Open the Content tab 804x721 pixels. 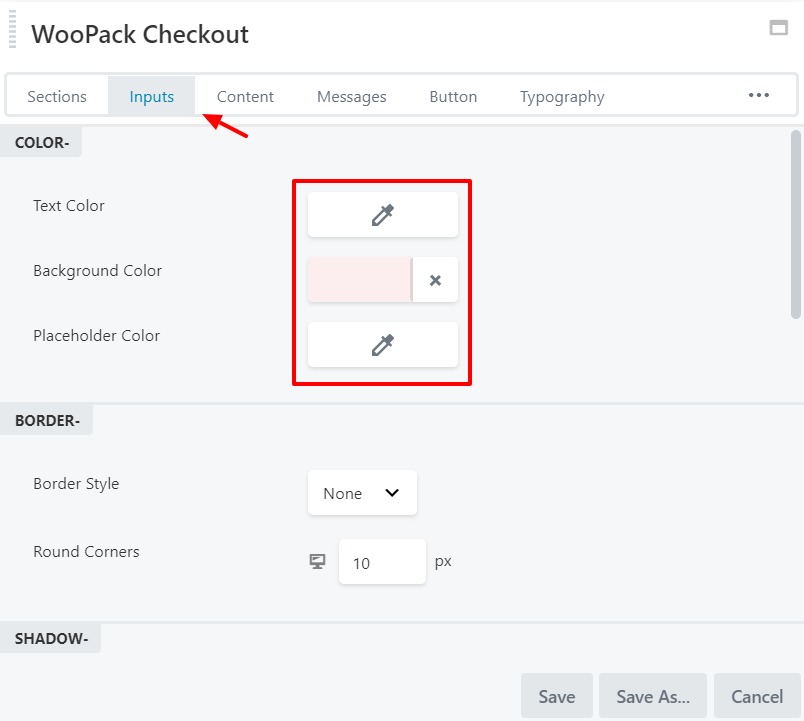coord(245,96)
